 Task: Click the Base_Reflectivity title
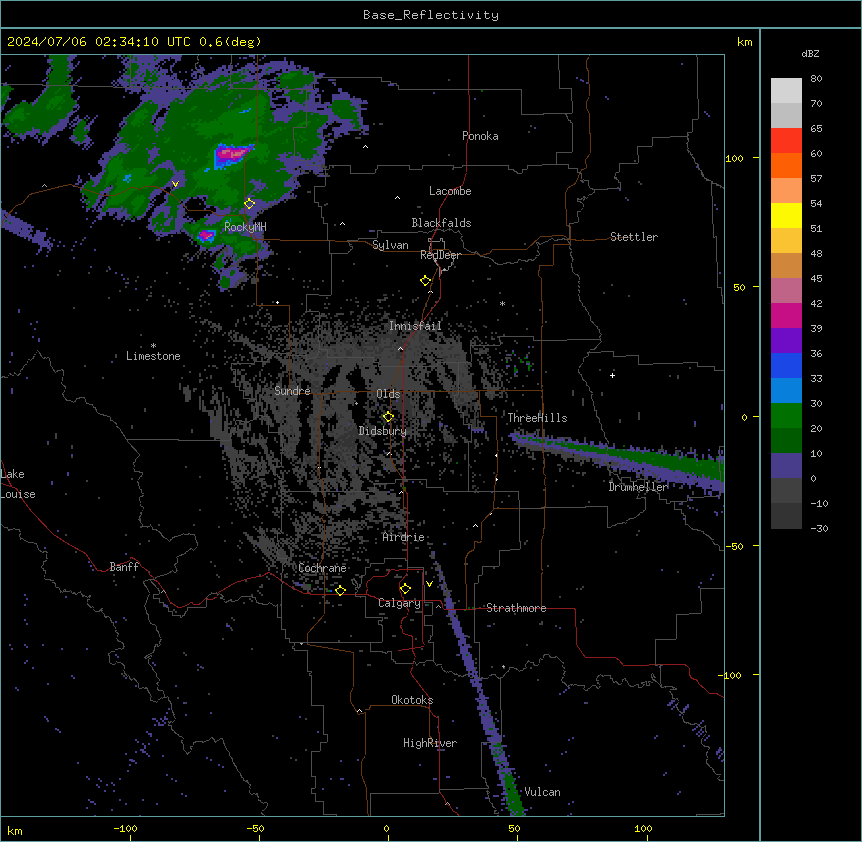coord(431,15)
